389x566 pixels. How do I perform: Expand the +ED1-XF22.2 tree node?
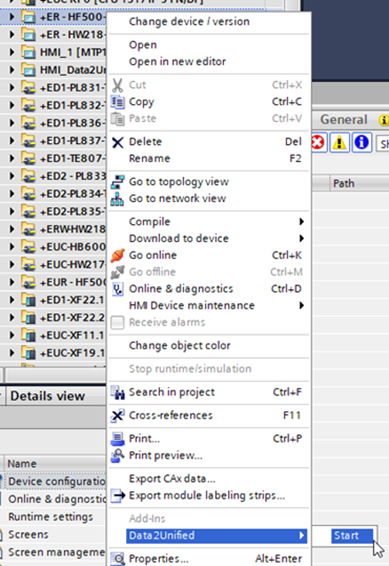tap(12, 318)
